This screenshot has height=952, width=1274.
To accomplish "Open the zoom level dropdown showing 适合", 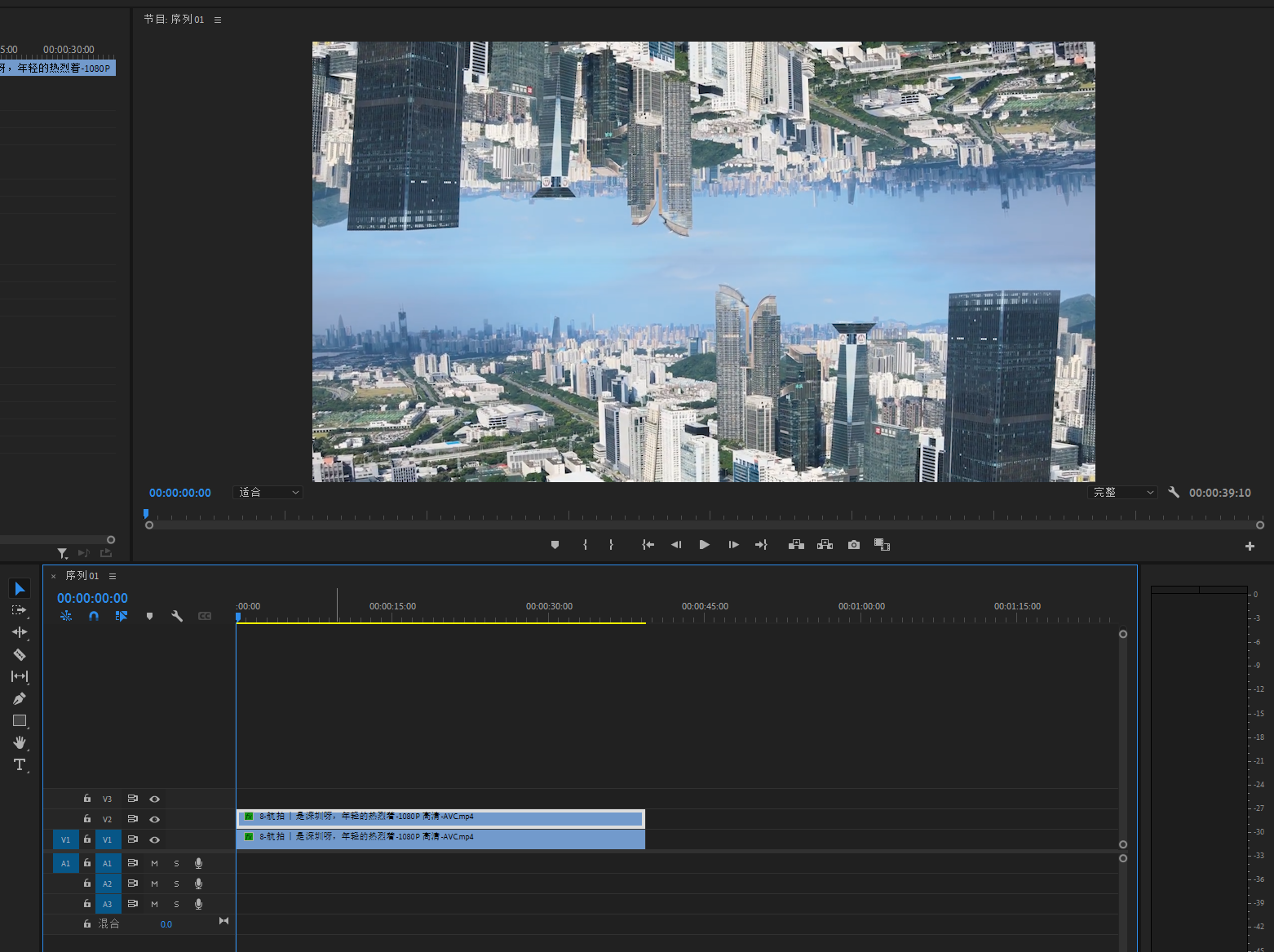I will coord(268,493).
